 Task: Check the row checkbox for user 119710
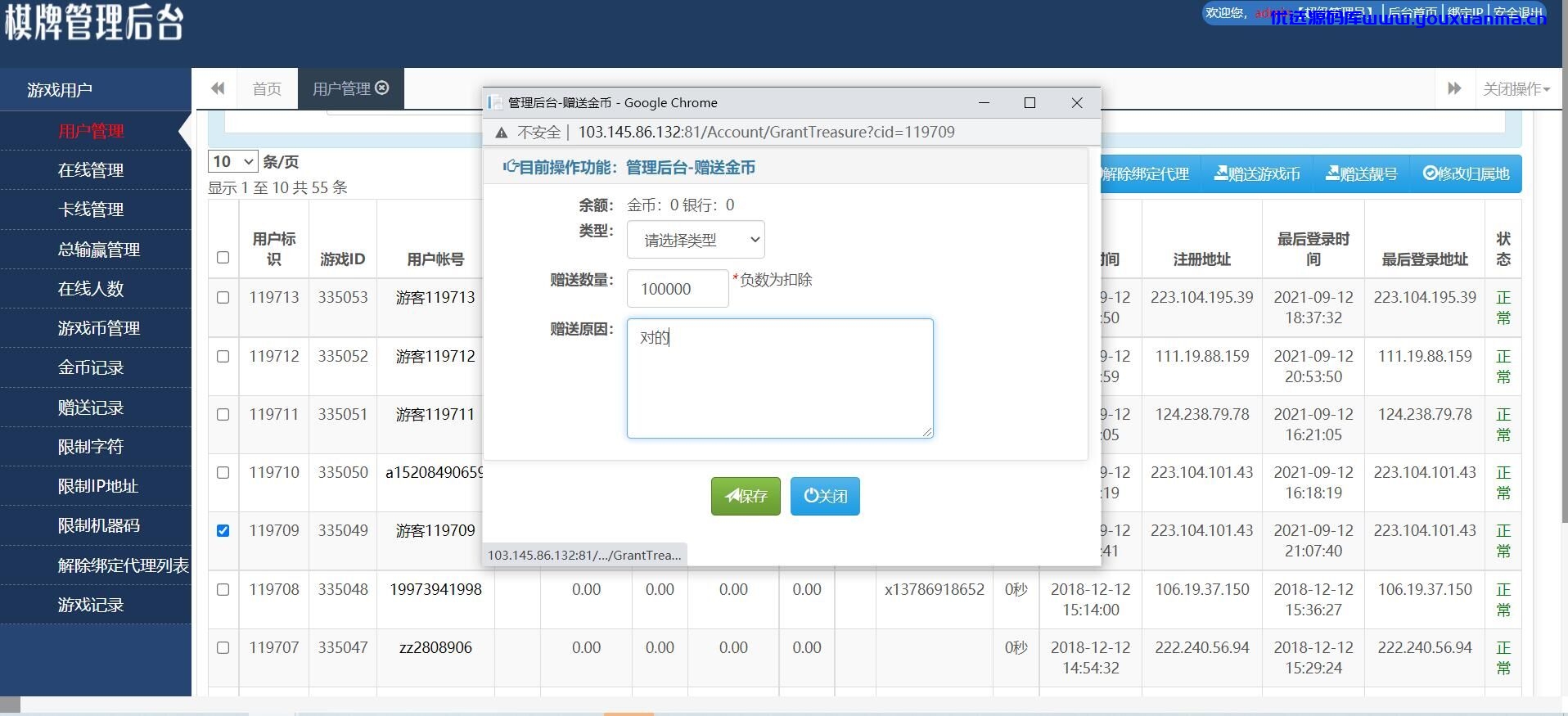[x=223, y=473]
